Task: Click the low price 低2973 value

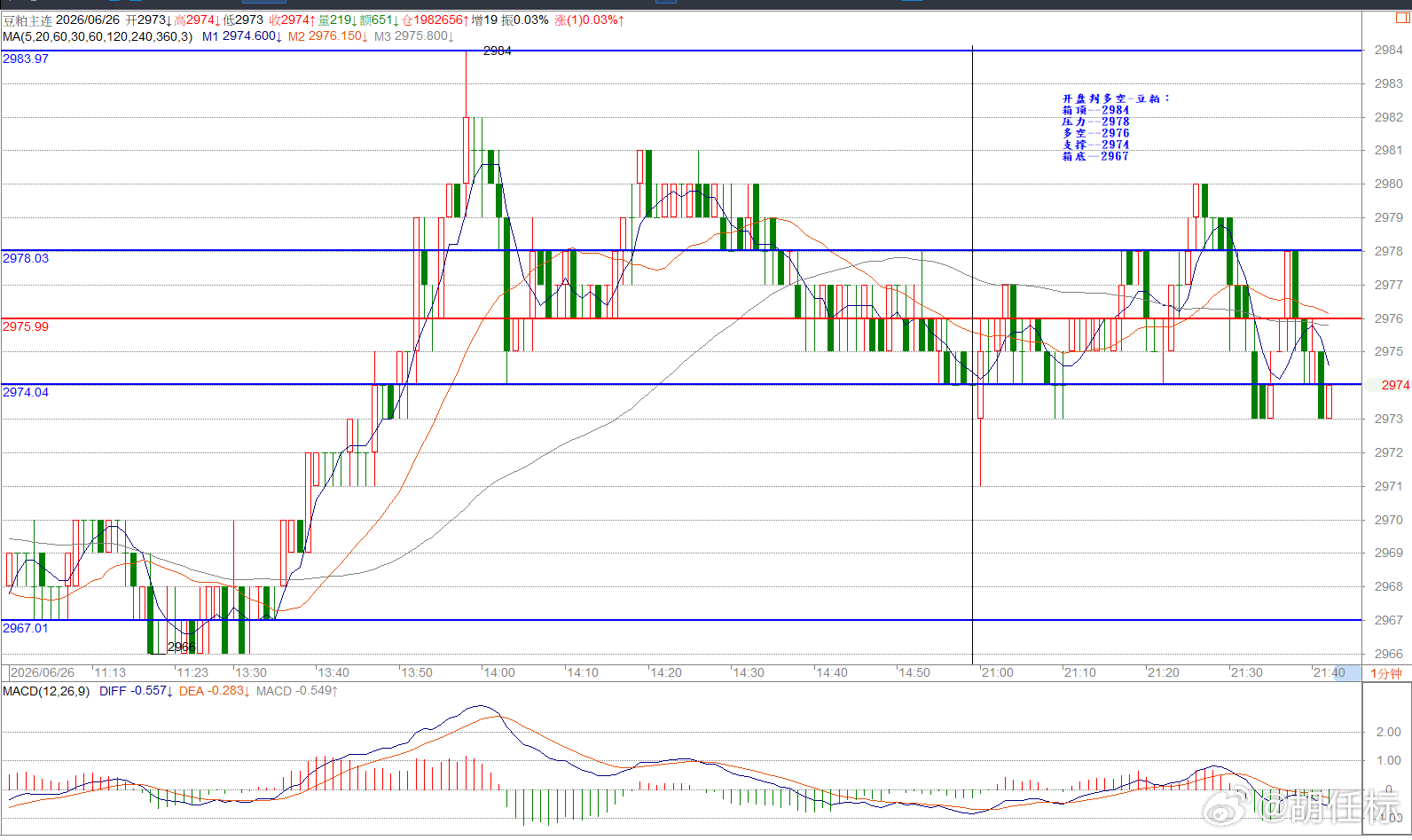Action: (243, 20)
